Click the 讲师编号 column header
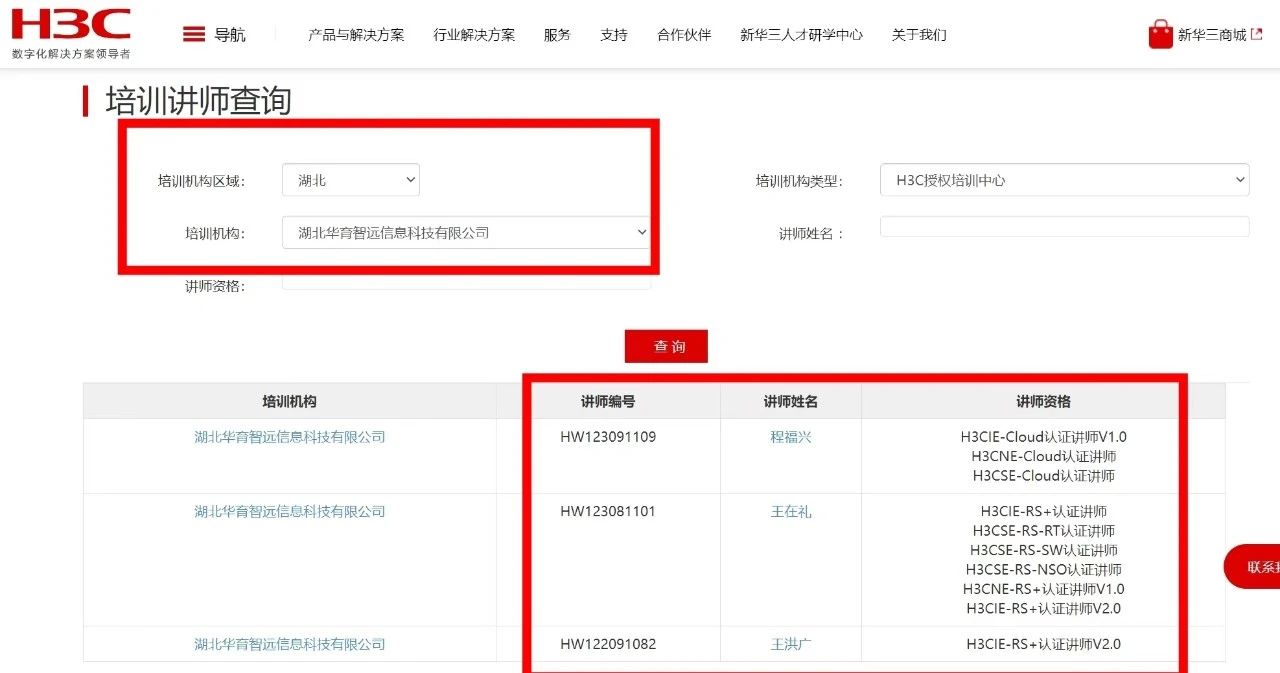This screenshot has height=673, width=1280. point(608,401)
